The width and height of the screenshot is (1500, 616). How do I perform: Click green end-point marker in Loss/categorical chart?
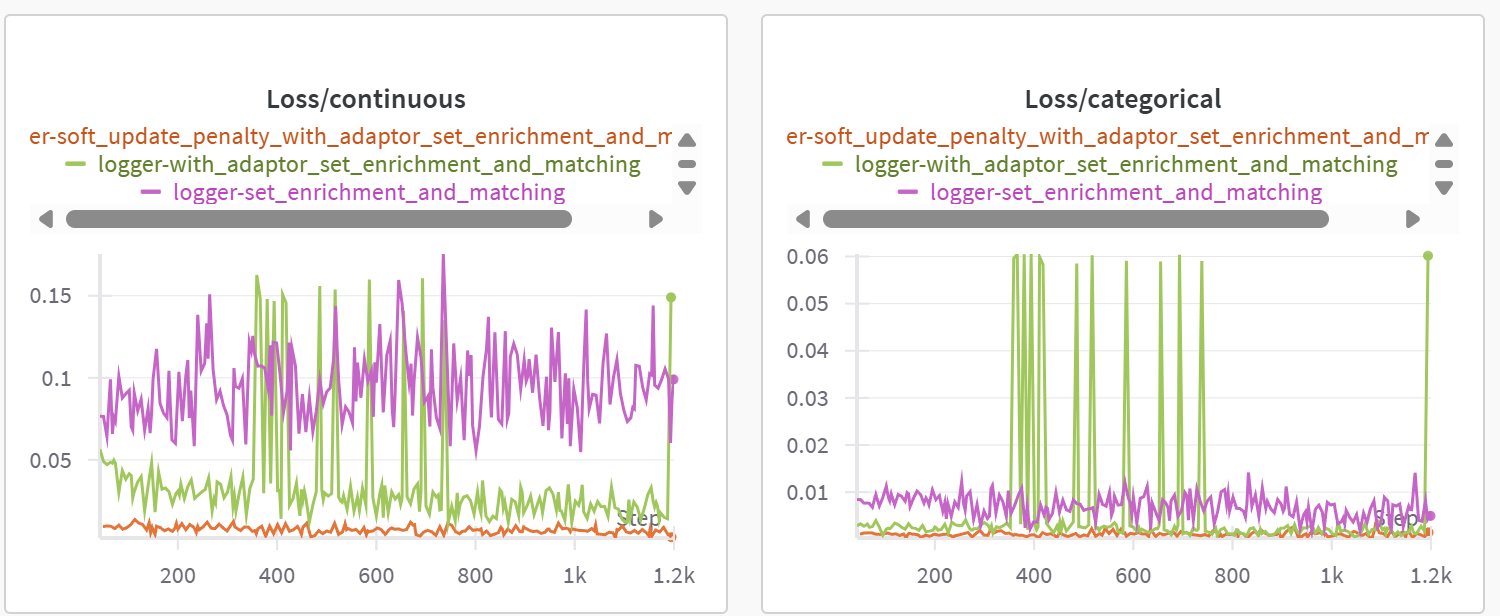click(1428, 256)
